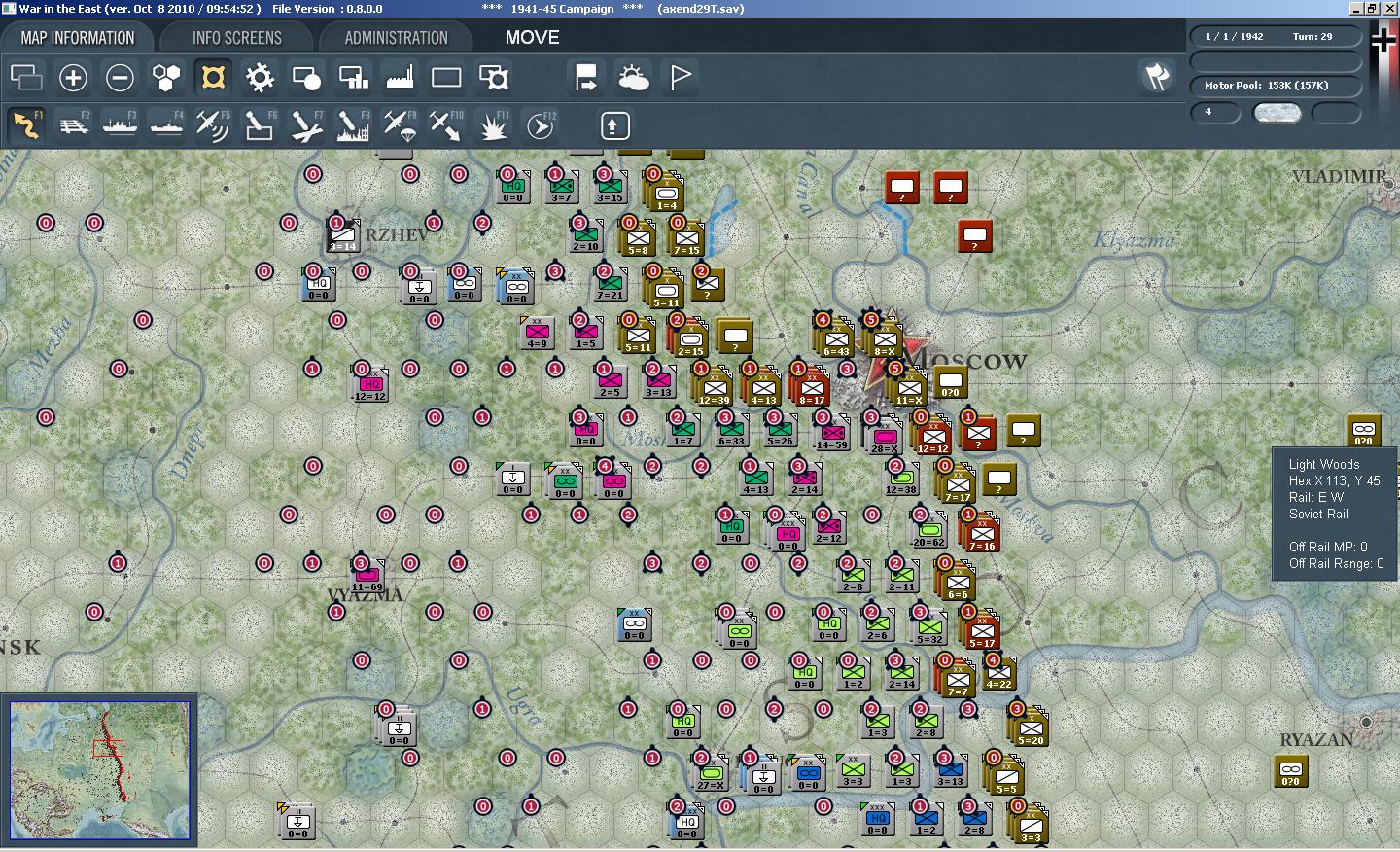
Task: Select the unit 3=14 at Rzhev
Action: 342,235
